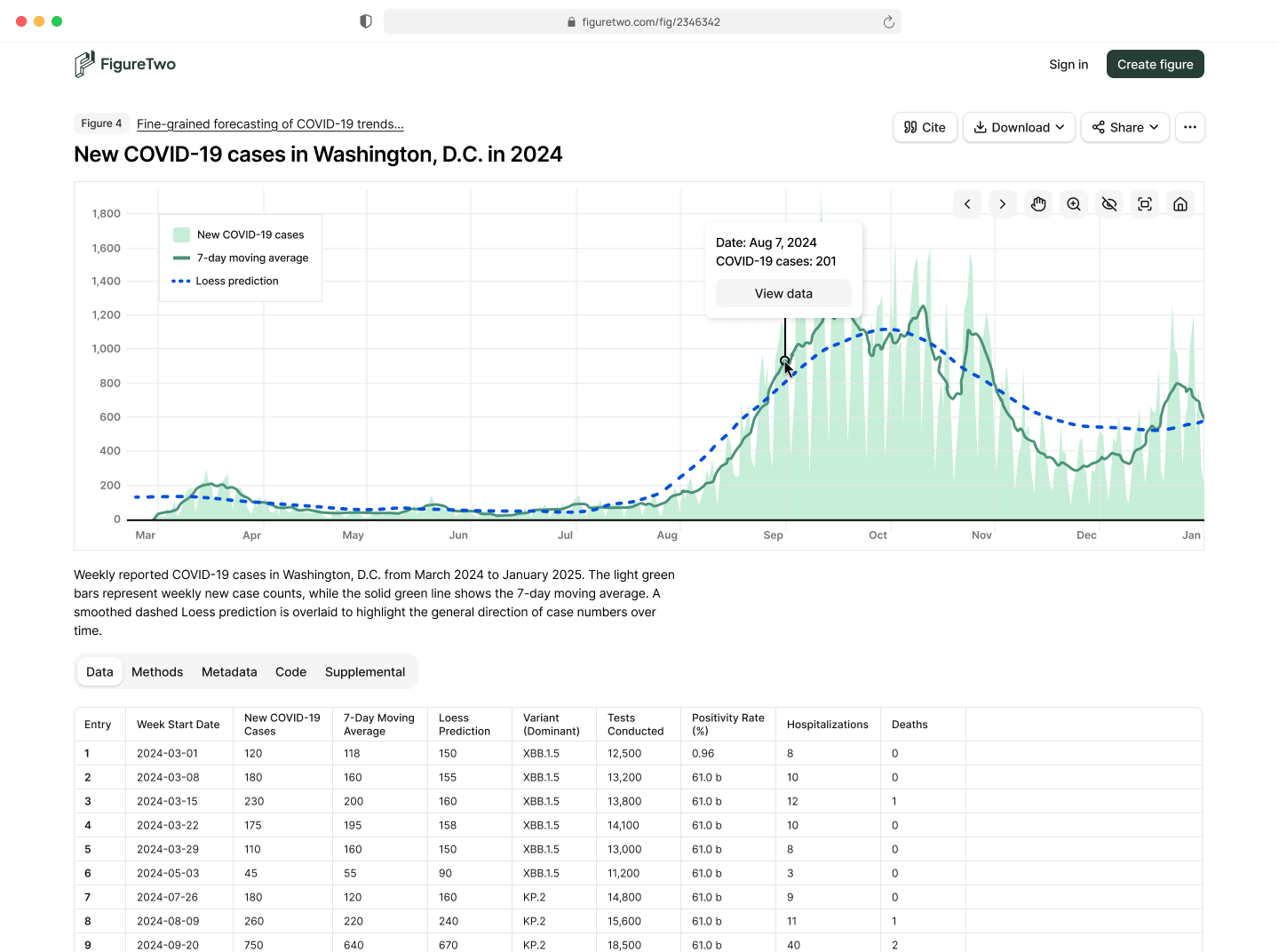Viewport: 1279px width, 952px height.
Task: Switch to the Methods tab
Action: tap(157, 672)
